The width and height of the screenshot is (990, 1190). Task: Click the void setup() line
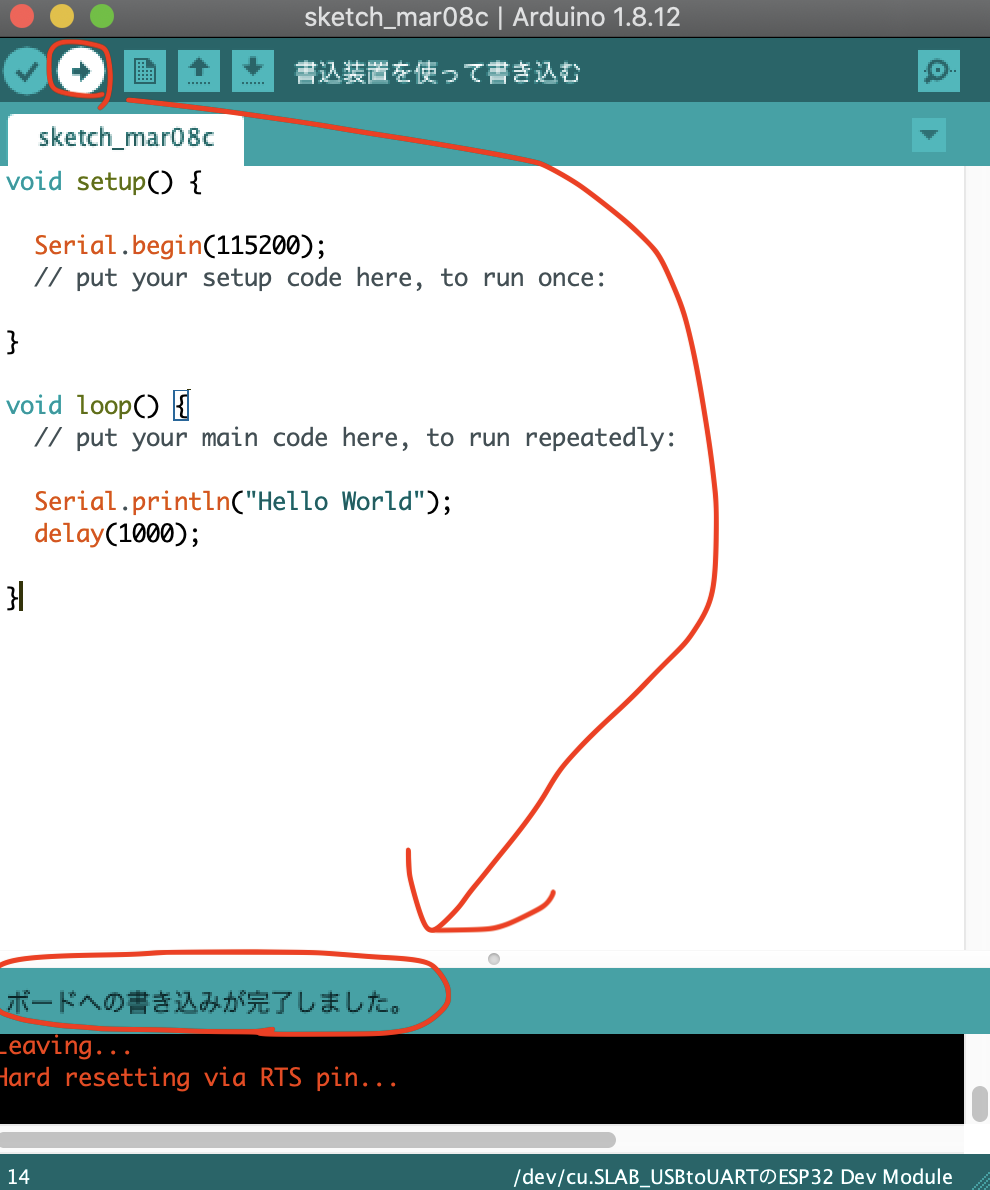coord(104,181)
